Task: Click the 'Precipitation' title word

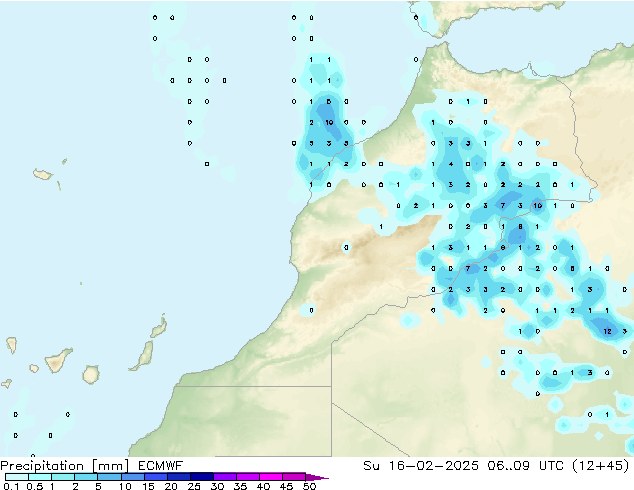Action: 42,466
